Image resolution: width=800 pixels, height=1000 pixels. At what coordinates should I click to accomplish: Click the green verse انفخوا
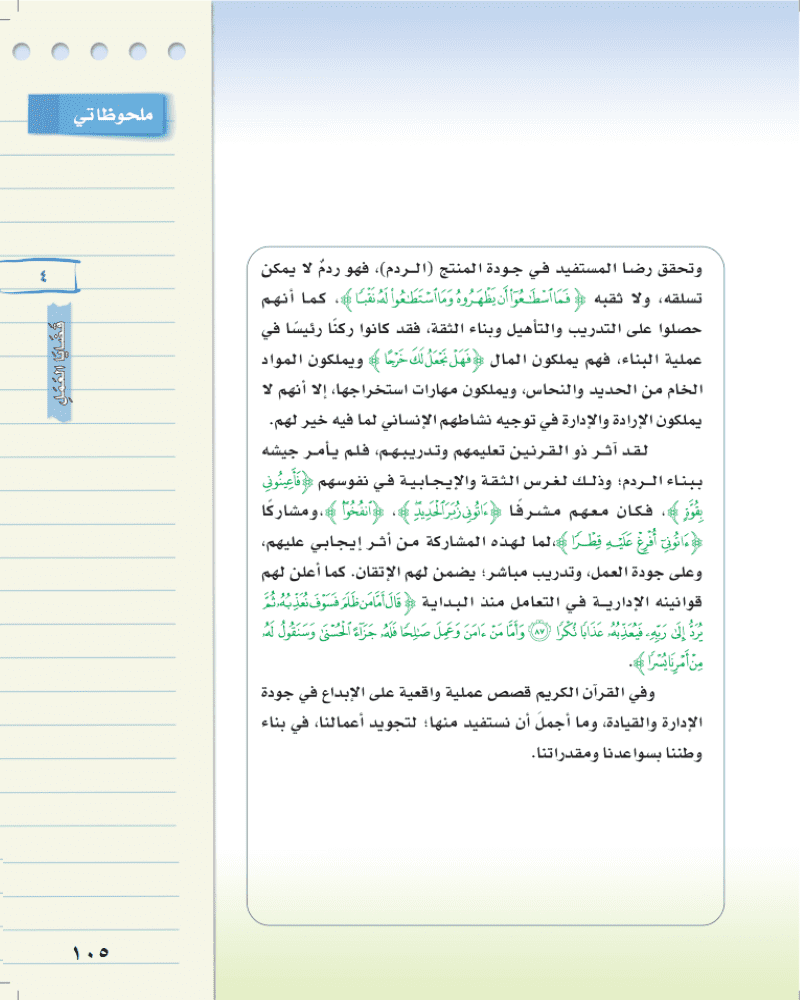coord(353,511)
